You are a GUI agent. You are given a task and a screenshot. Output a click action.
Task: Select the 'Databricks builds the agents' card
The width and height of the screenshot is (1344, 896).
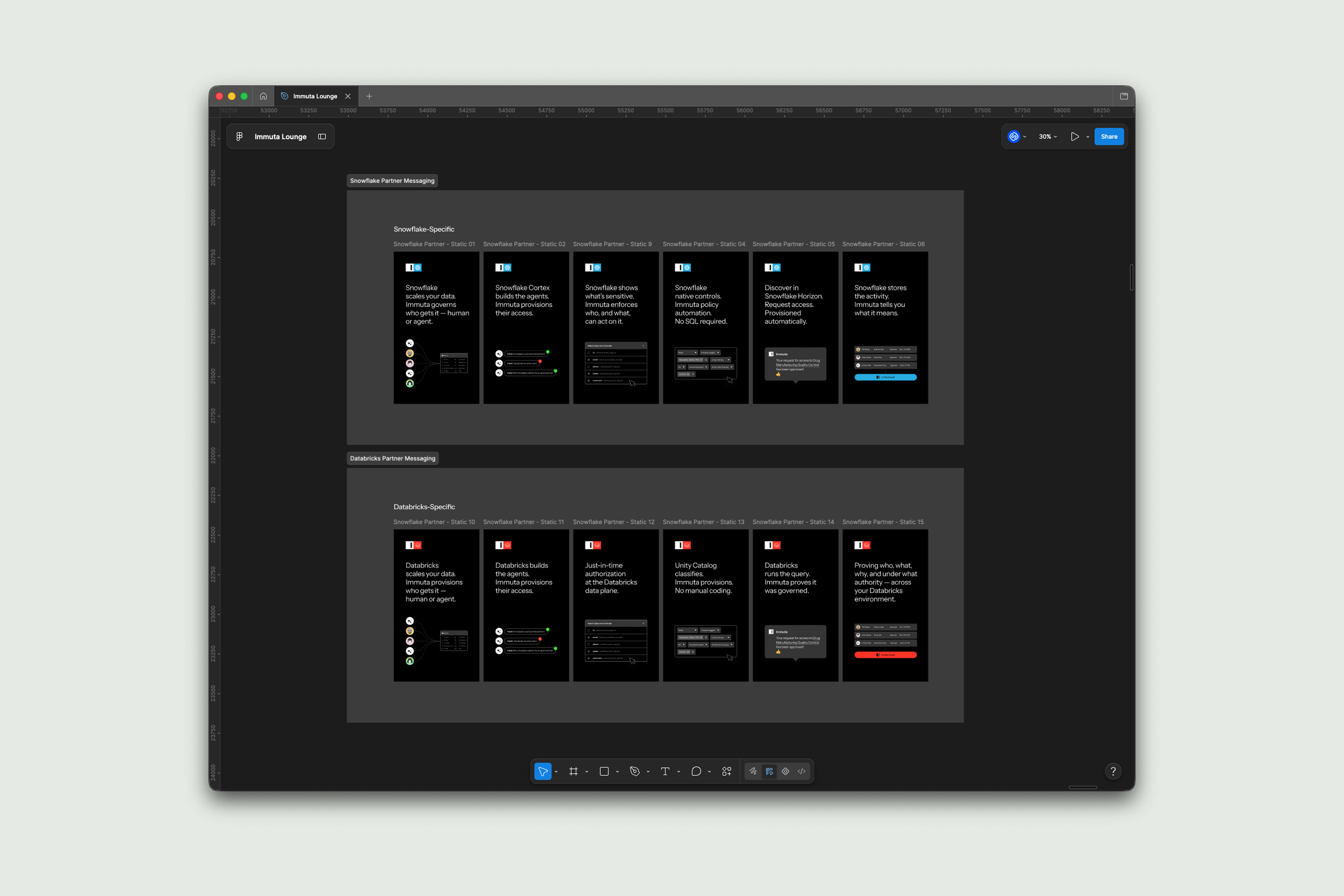[x=526, y=605]
